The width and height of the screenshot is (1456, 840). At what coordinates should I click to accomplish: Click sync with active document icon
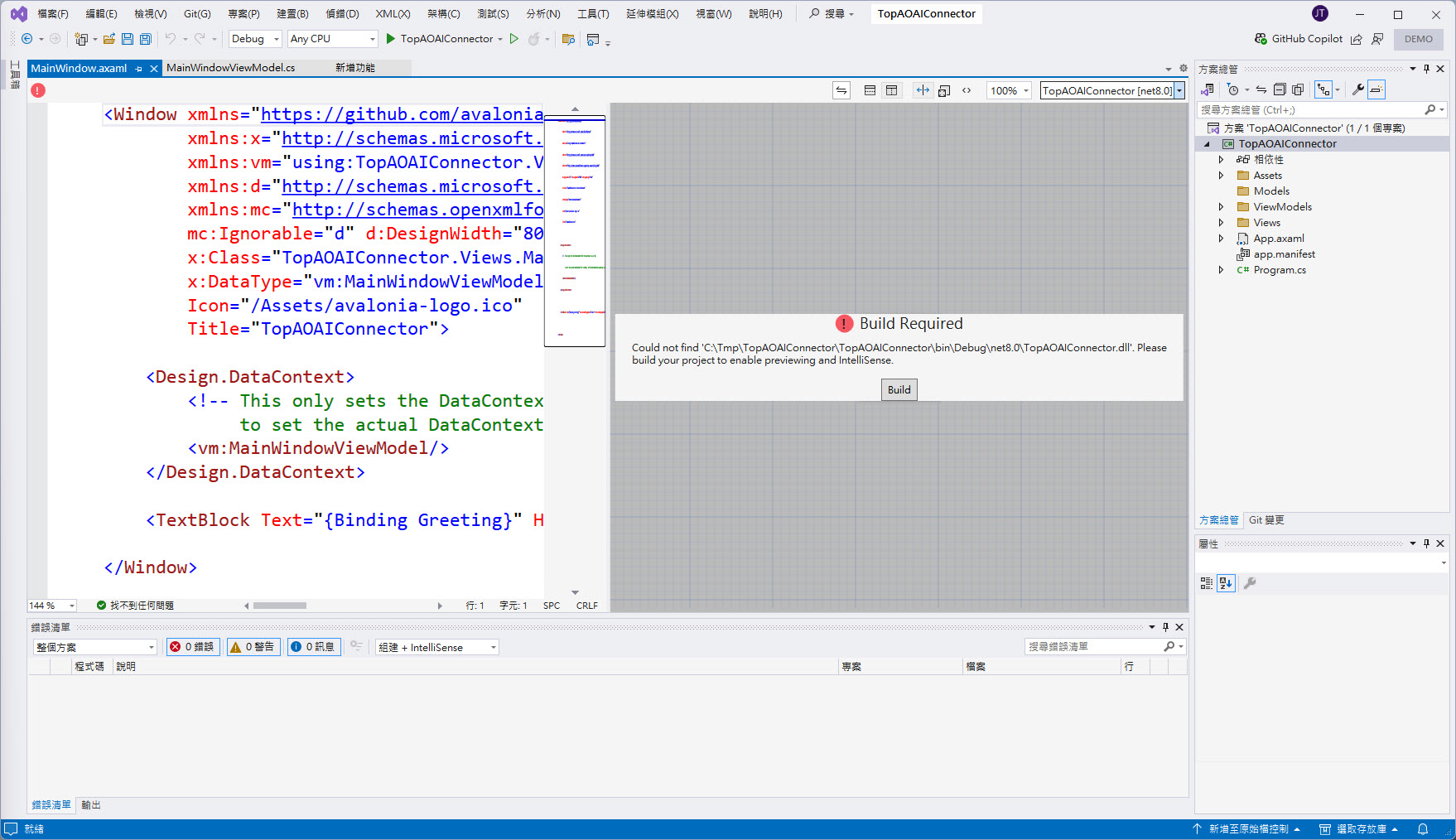coord(1261,89)
